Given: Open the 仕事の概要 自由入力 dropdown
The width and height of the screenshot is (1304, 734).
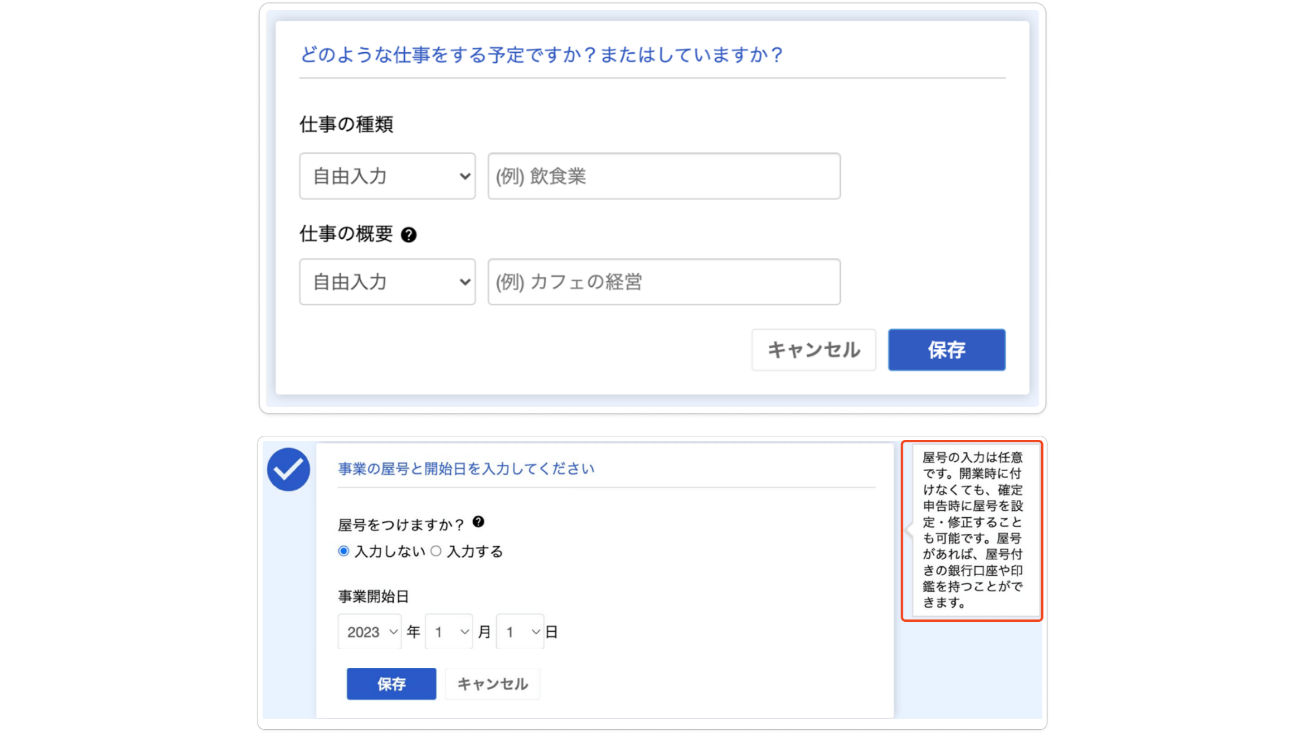Looking at the screenshot, I should pos(388,282).
